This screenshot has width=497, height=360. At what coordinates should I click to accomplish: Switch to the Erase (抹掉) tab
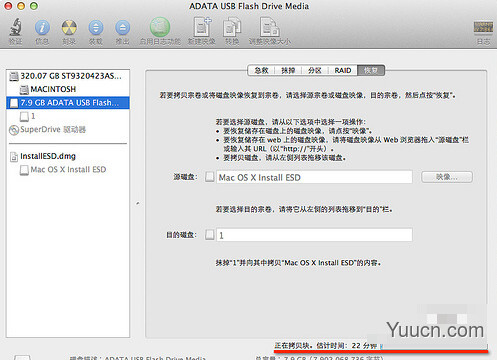(x=288, y=70)
